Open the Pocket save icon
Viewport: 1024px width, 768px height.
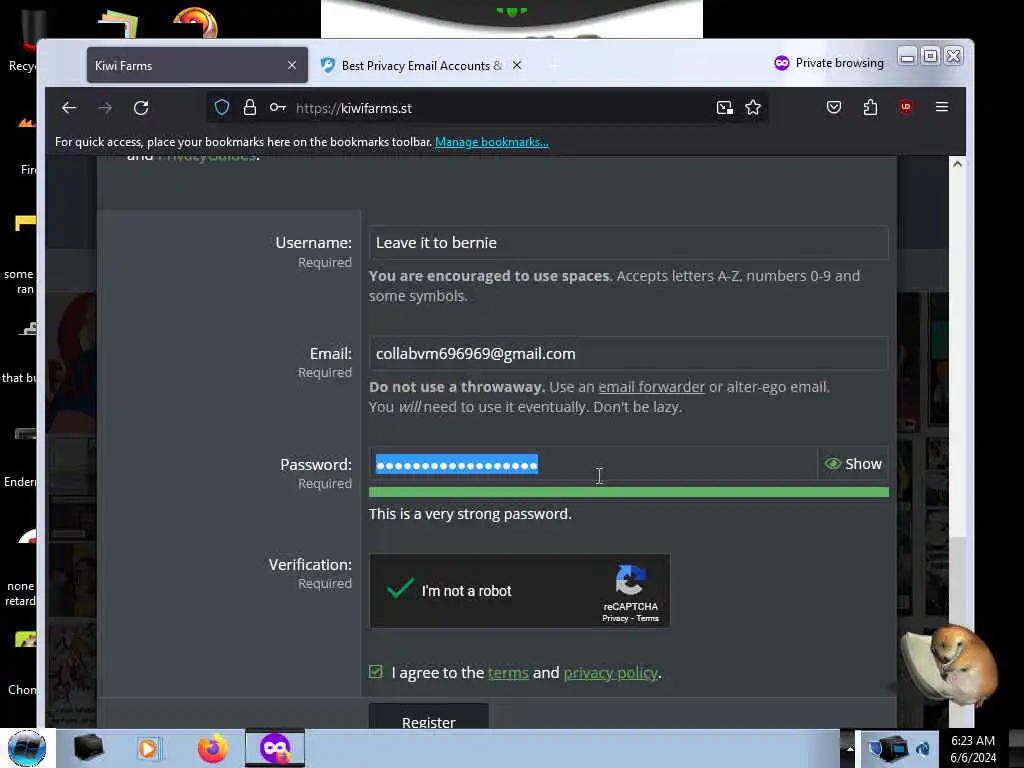point(834,107)
